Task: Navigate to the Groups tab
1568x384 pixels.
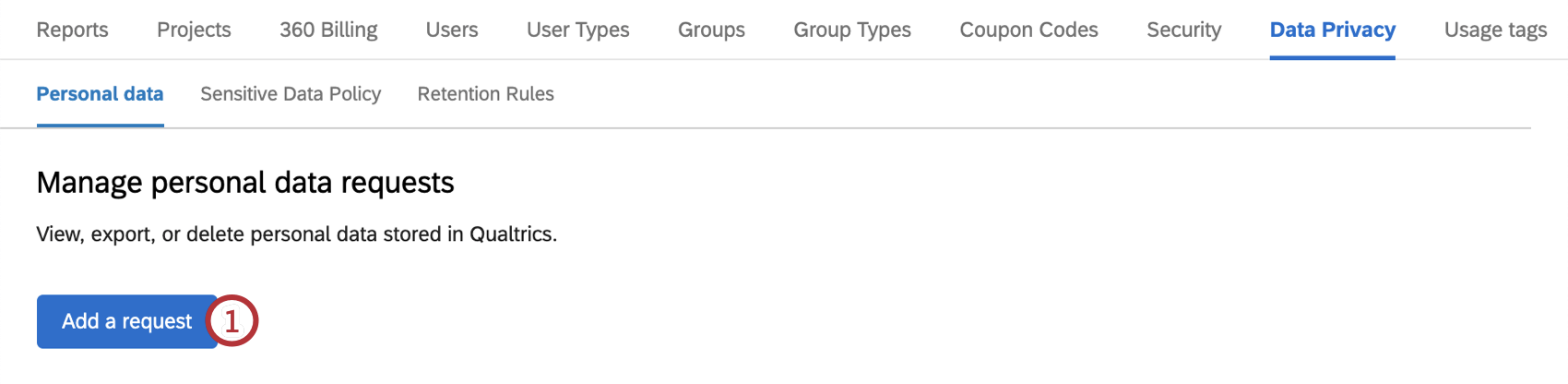Action: 711,30
